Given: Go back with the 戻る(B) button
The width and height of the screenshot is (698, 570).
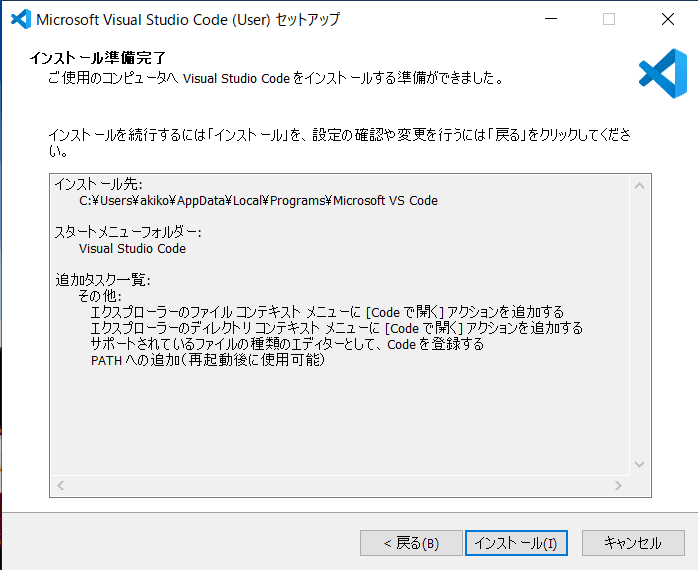Looking at the screenshot, I should tap(411, 543).
